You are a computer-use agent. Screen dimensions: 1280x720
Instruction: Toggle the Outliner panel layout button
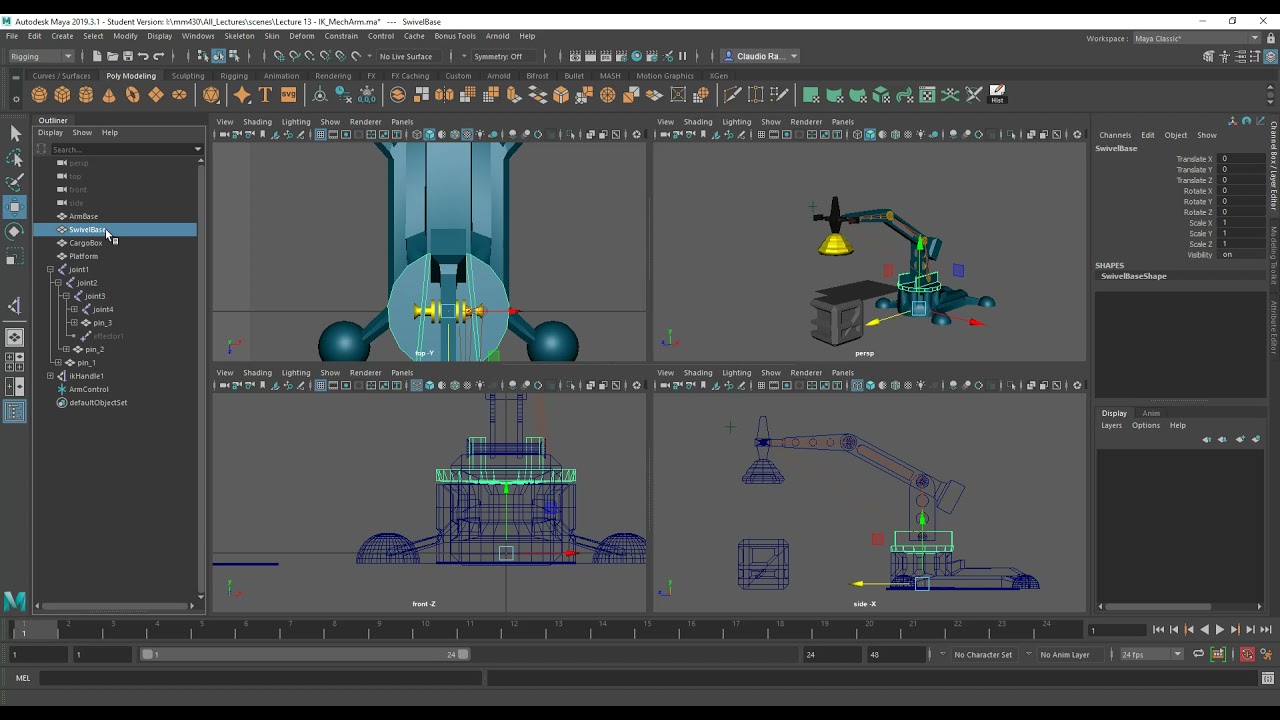[15, 411]
